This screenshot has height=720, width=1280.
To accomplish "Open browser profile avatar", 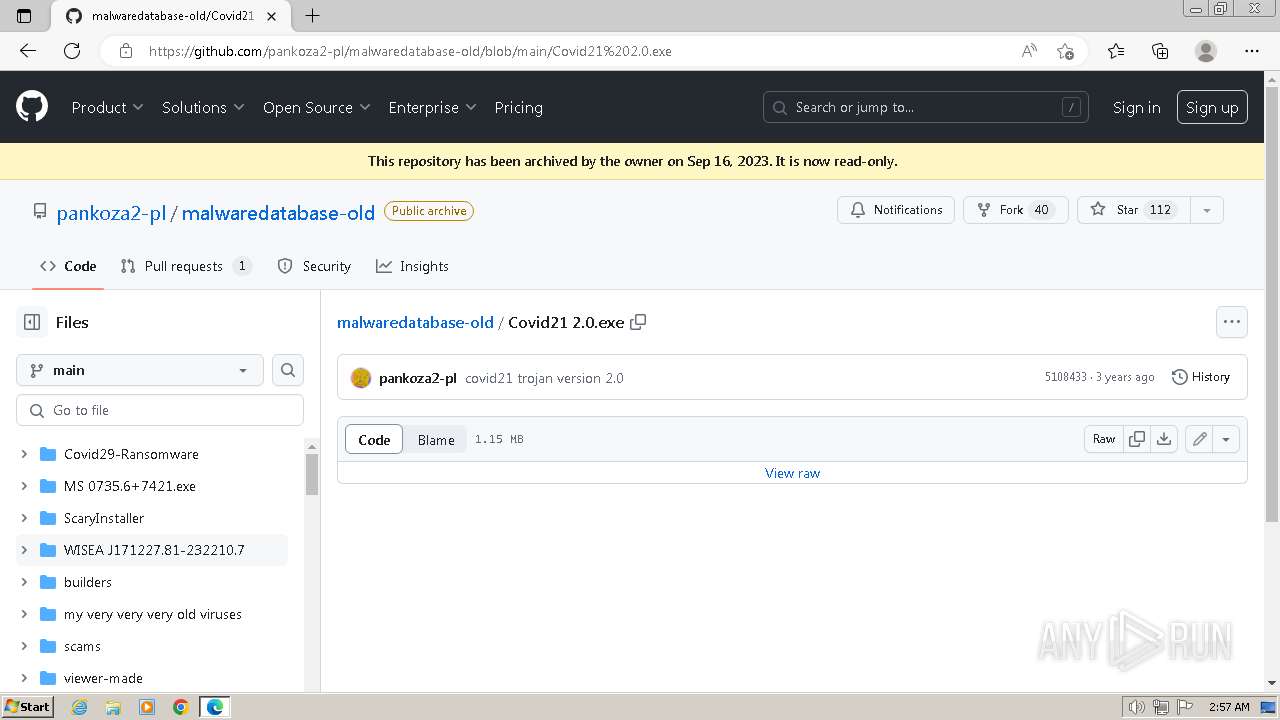I will pyautogui.click(x=1206, y=51).
